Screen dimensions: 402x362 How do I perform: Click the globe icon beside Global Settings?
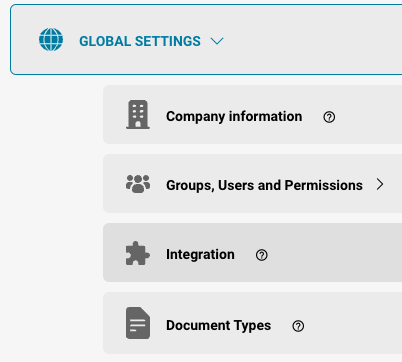pos(51,40)
